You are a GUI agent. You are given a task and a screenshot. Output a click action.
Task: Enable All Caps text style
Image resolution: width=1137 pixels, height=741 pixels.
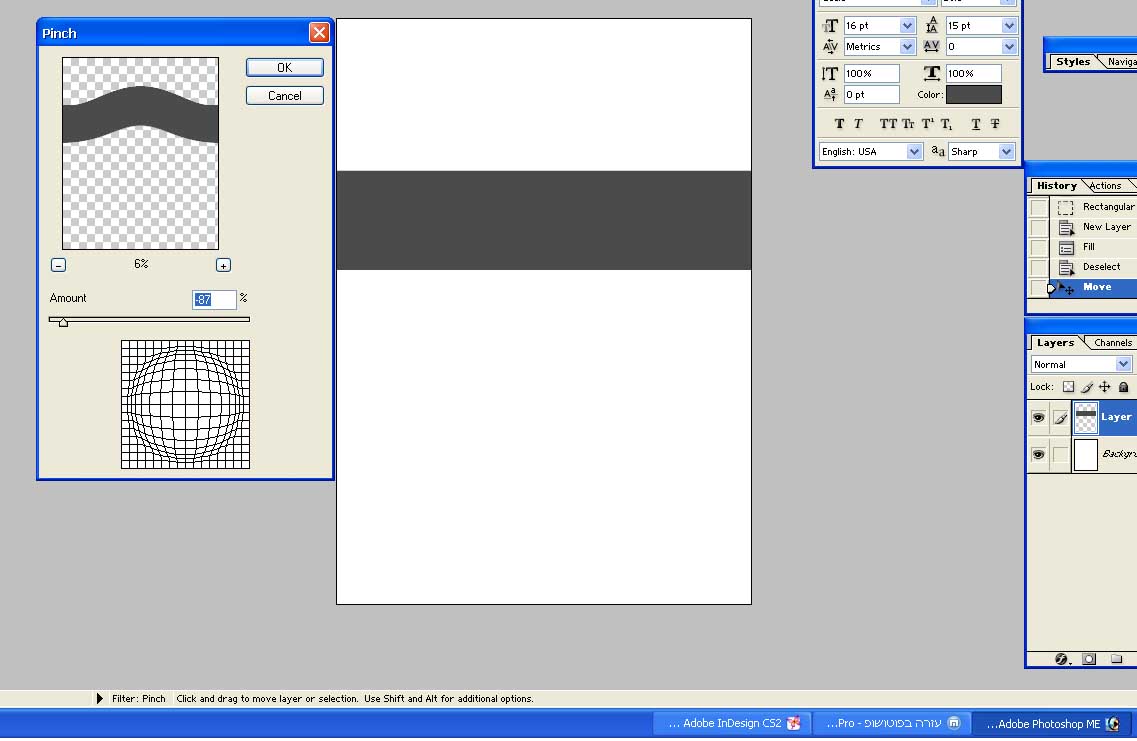click(x=888, y=124)
